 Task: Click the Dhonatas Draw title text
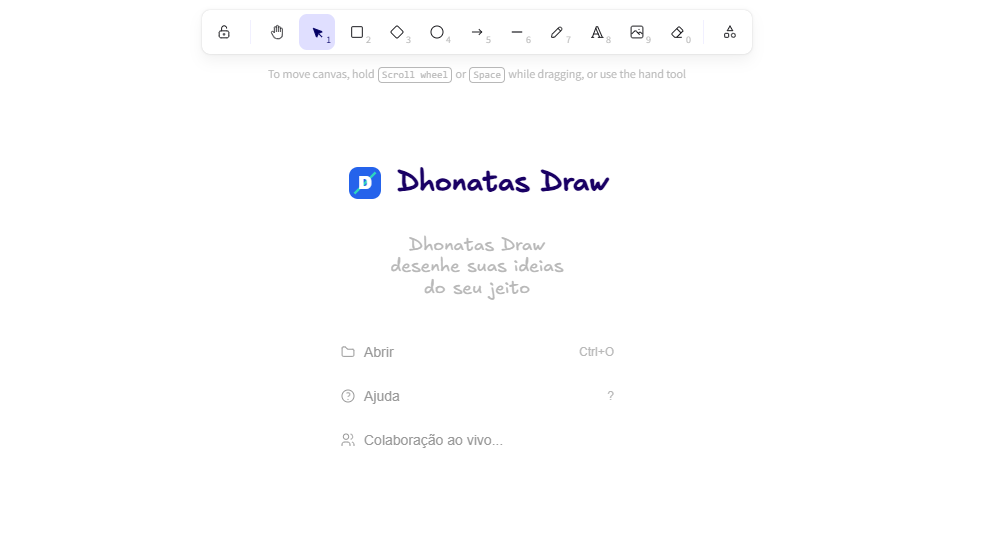[x=503, y=181]
